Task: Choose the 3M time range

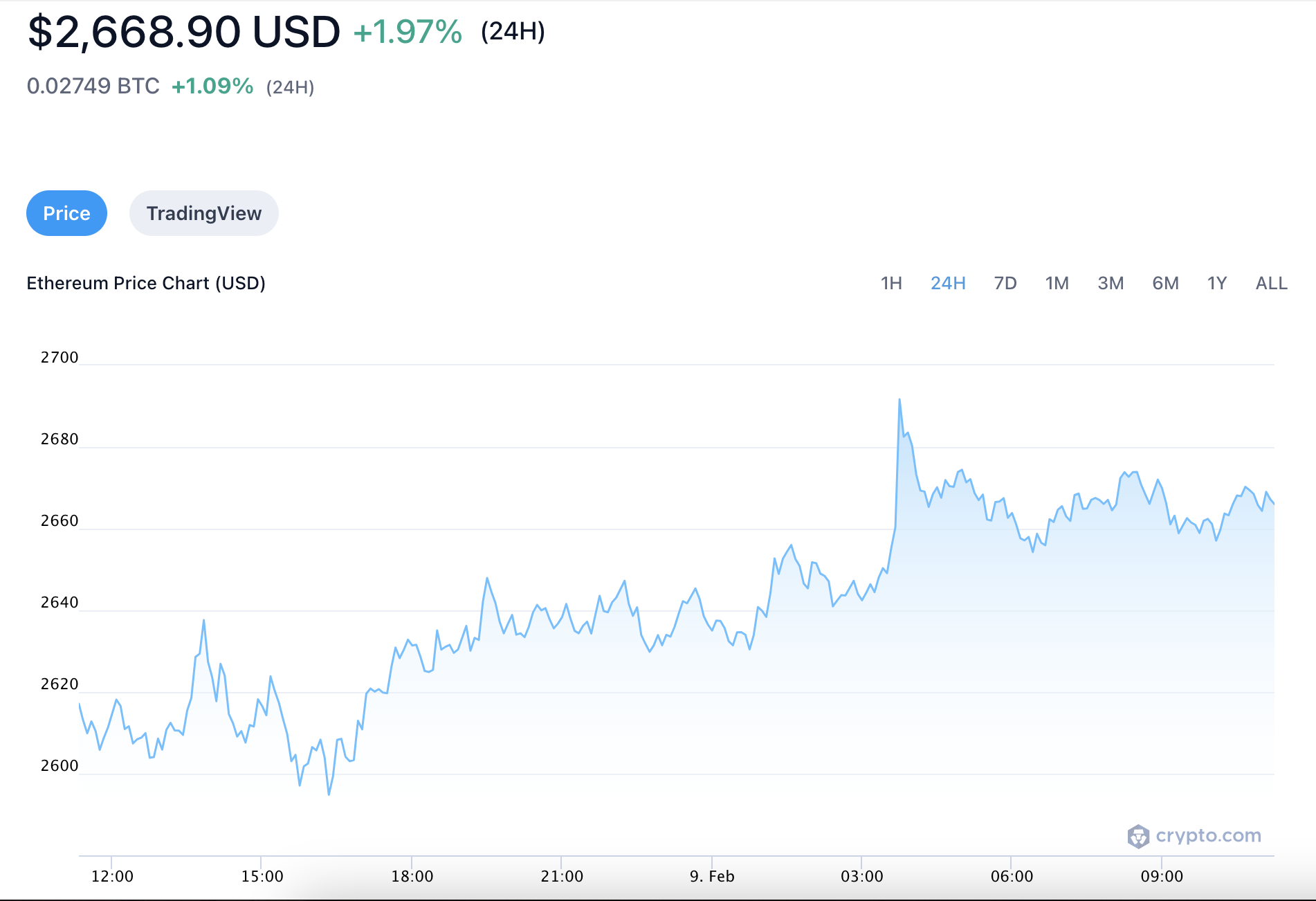Action: click(1111, 283)
